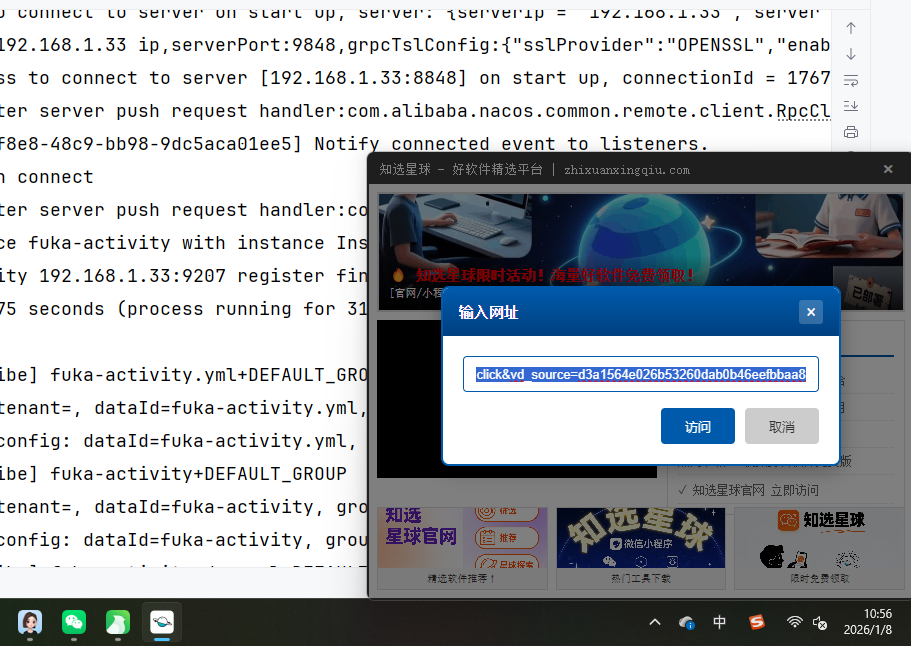
Task: Click the 访问 button in URL dialog
Action: pos(697,426)
